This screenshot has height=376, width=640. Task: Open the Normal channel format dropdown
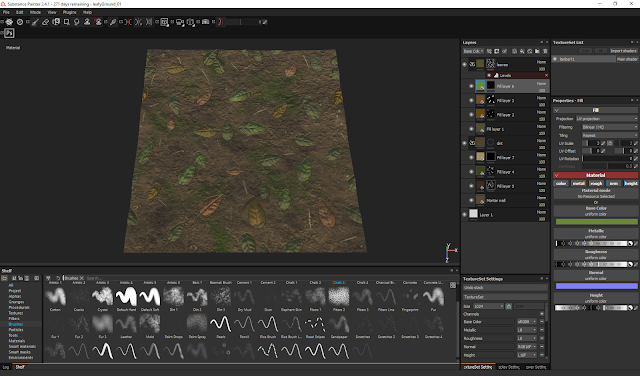pyautogui.click(x=527, y=347)
